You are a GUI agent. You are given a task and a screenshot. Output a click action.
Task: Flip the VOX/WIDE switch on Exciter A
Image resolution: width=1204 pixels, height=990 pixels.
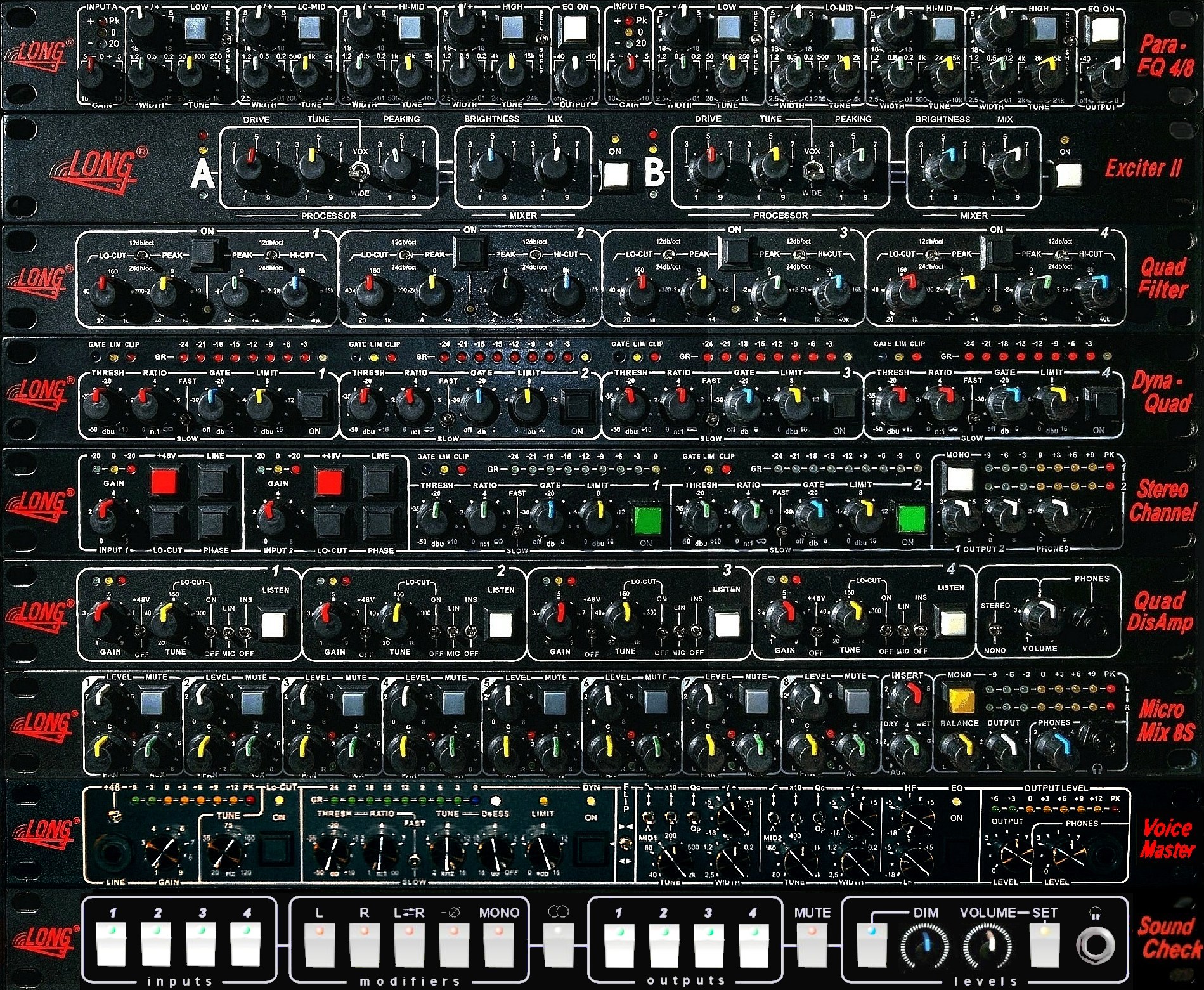click(x=361, y=172)
